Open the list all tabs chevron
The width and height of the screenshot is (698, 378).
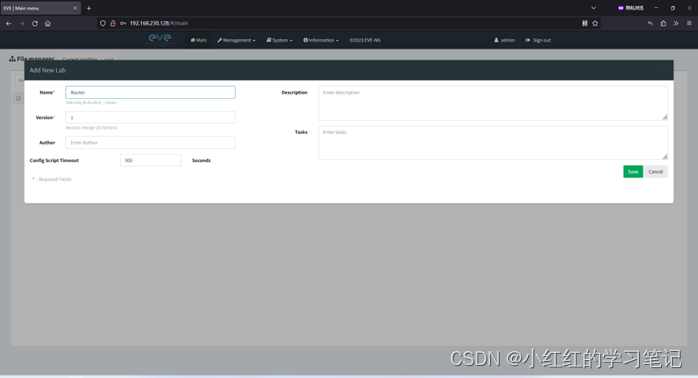tap(593, 8)
